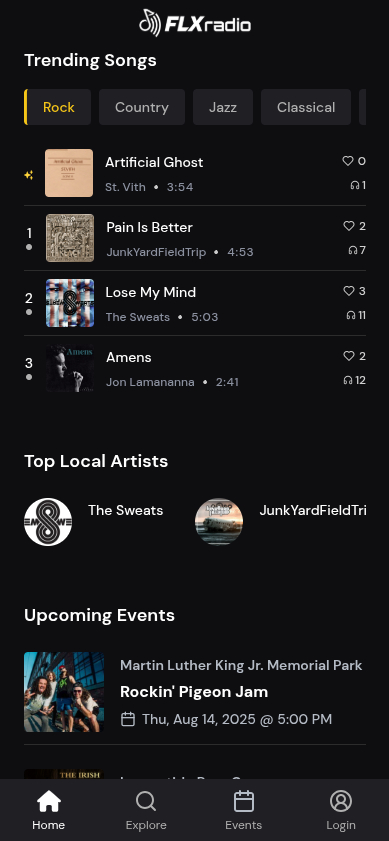Open Explore search icon

tap(146, 802)
